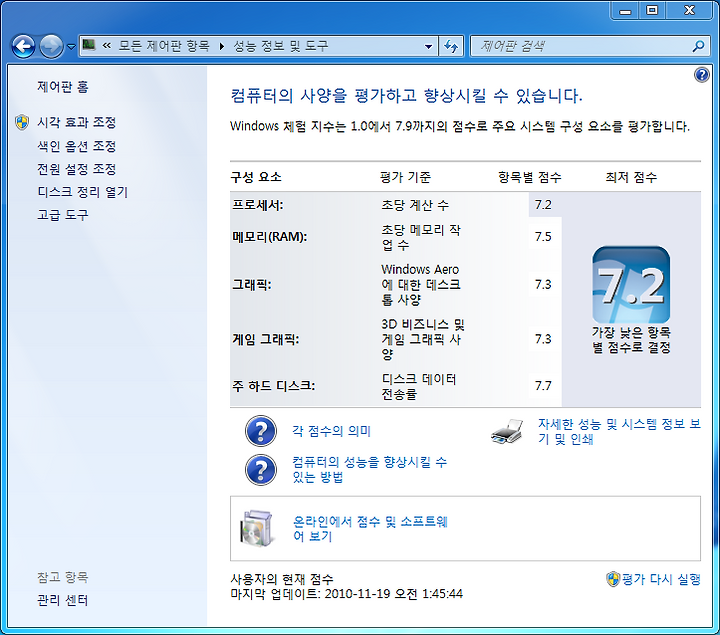The height and width of the screenshot is (635, 720).
Task: Click the 구성 요소 column header
Action: pos(256,177)
